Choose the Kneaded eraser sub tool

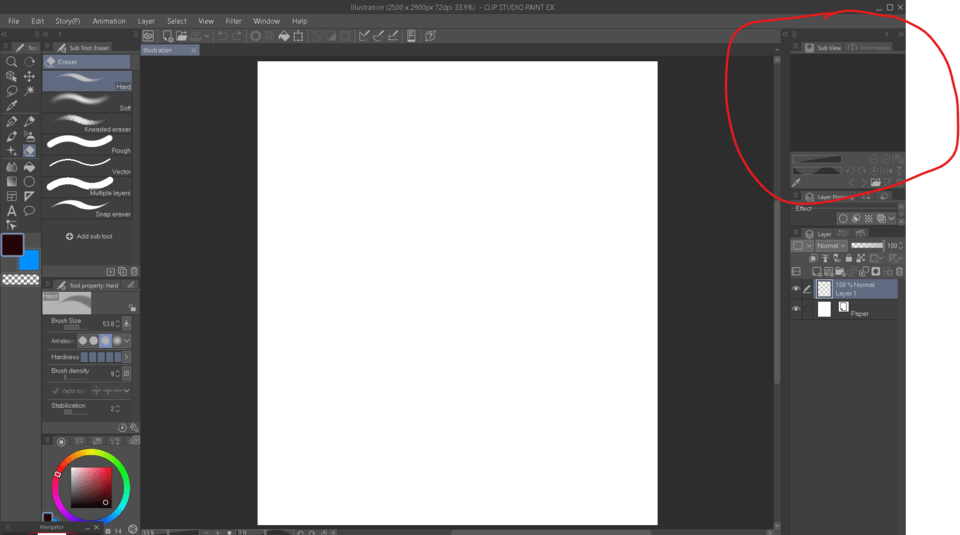click(x=87, y=123)
